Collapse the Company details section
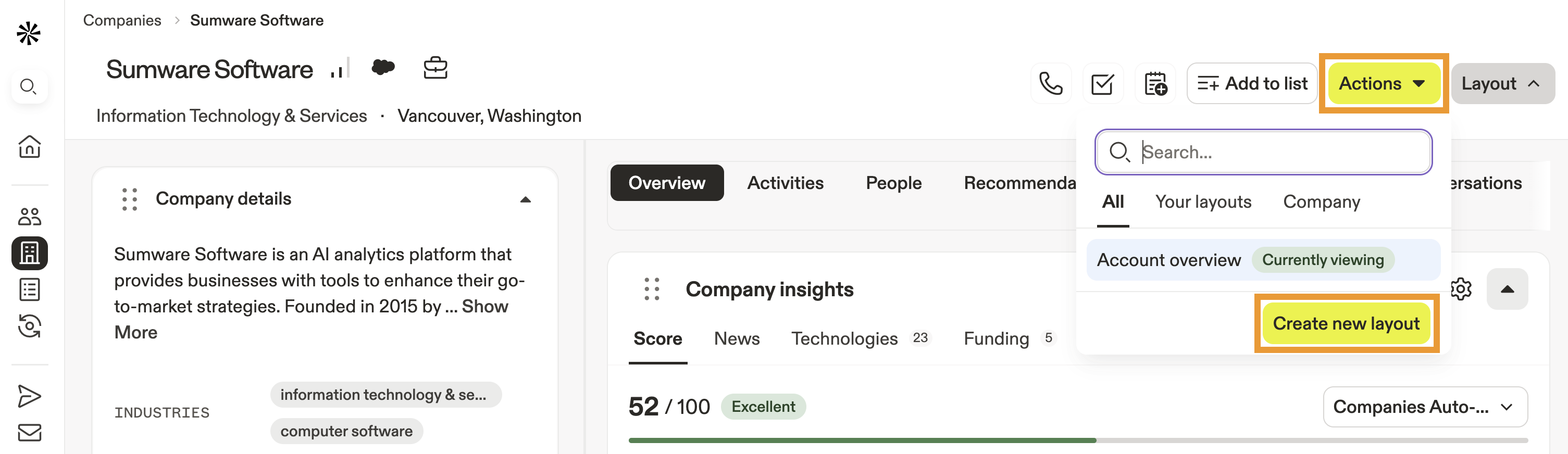1568x454 pixels. [x=525, y=199]
